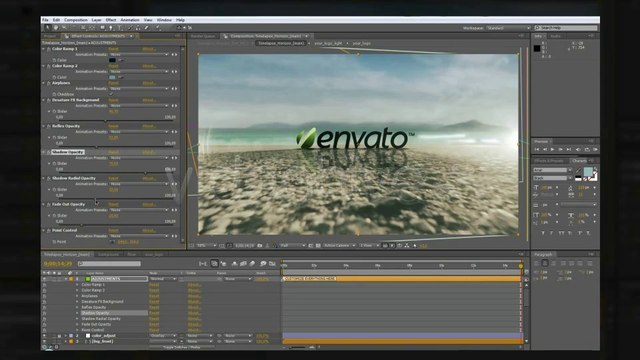Toggle Shadow Opacity effect fx switch

point(49,152)
